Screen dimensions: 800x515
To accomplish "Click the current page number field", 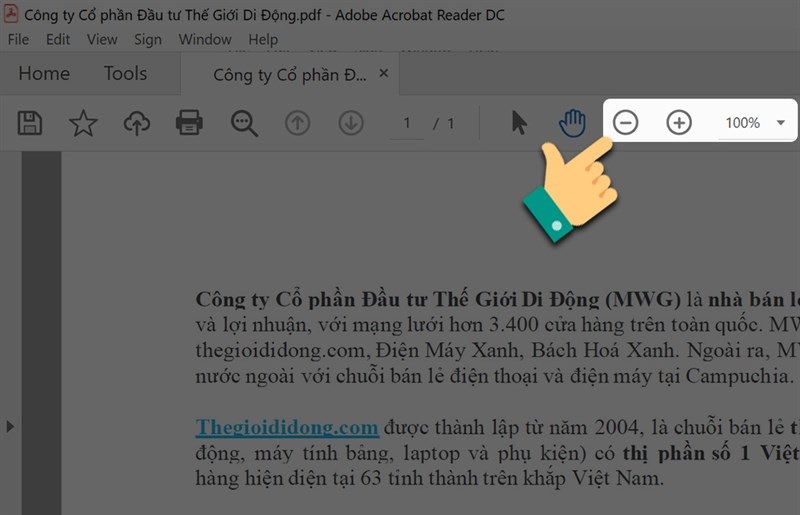I will tap(407, 124).
